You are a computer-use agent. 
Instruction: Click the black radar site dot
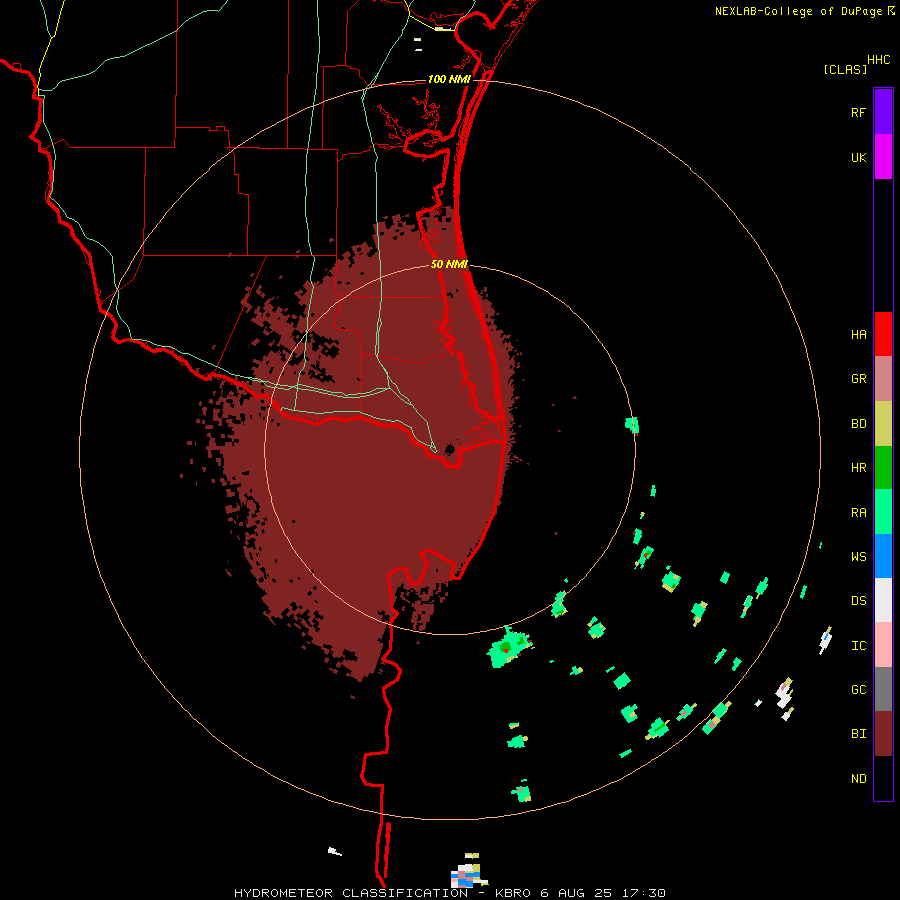[x=449, y=449]
